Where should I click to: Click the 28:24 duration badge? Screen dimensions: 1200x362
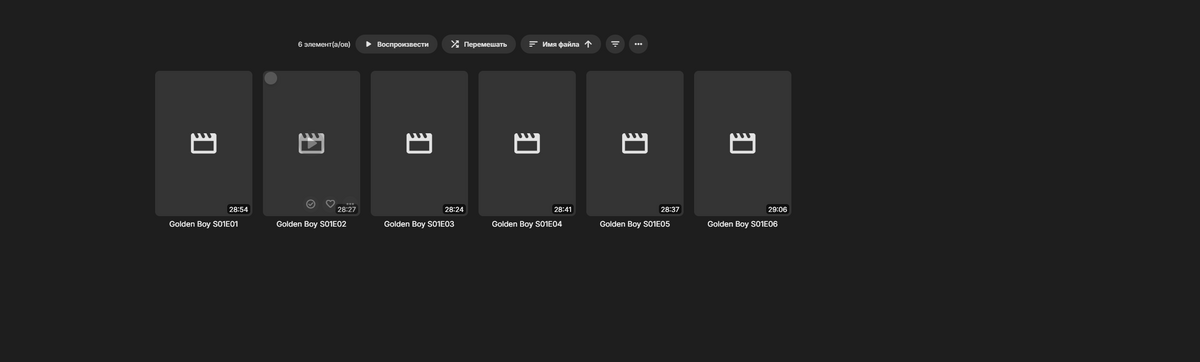tap(454, 209)
